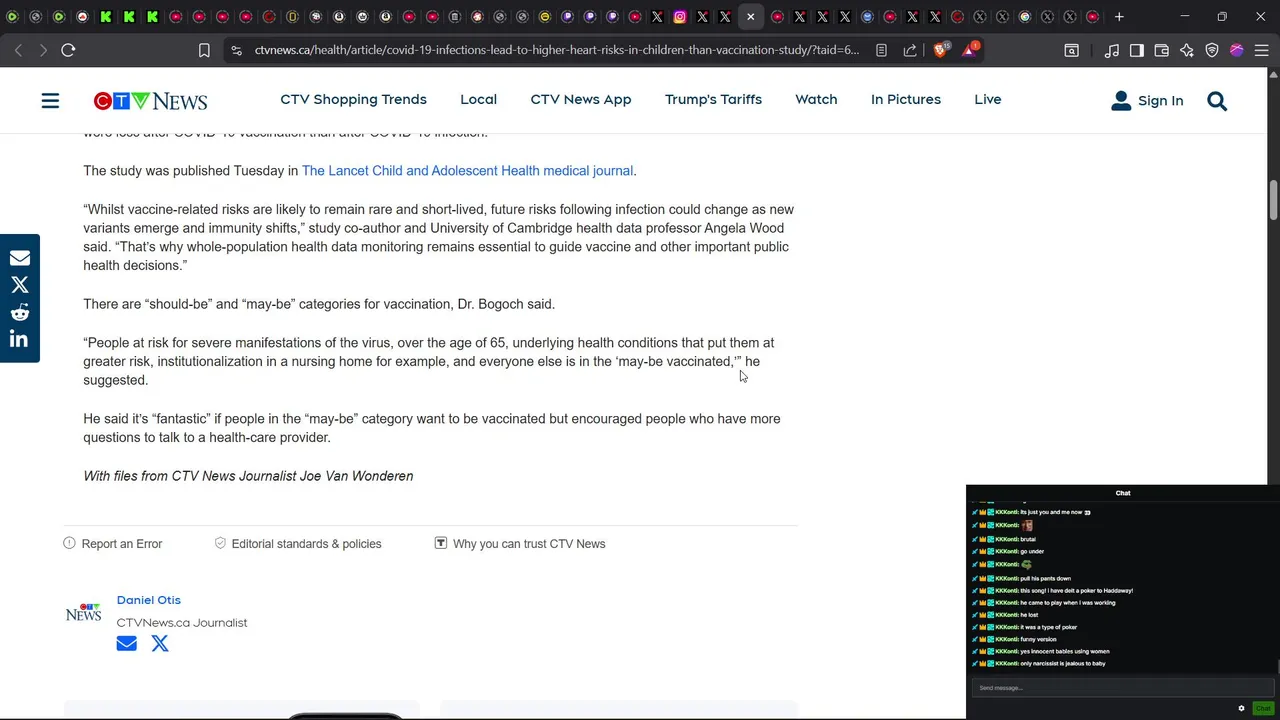
Task: View site information and permissions in address bar
Action: (235, 50)
